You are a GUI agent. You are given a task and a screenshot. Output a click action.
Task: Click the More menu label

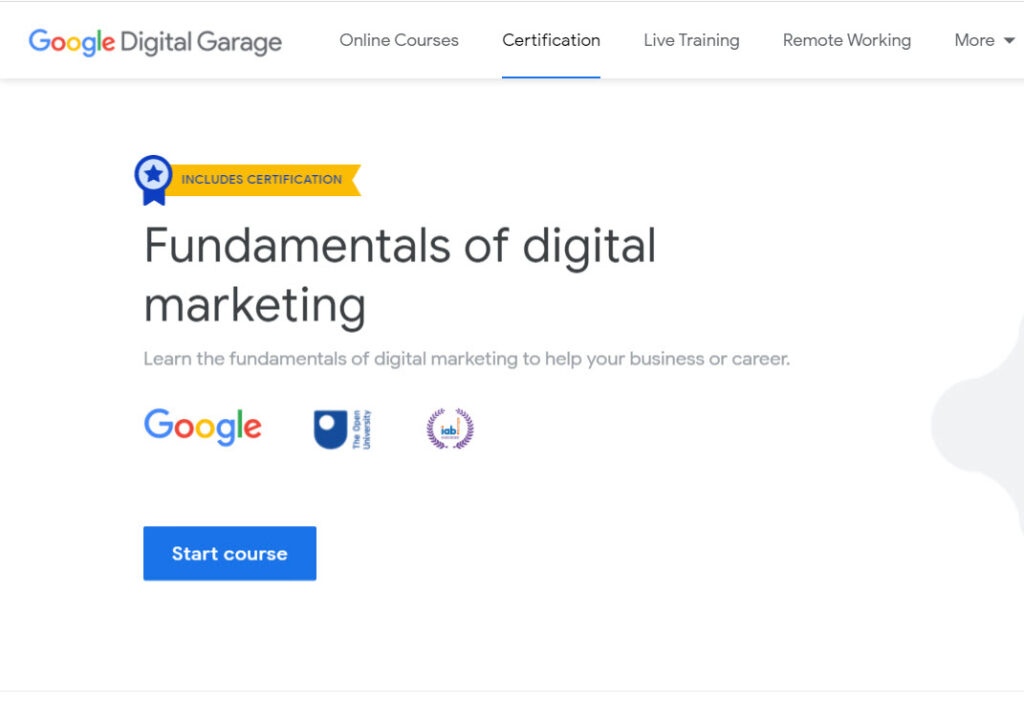click(x=974, y=40)
